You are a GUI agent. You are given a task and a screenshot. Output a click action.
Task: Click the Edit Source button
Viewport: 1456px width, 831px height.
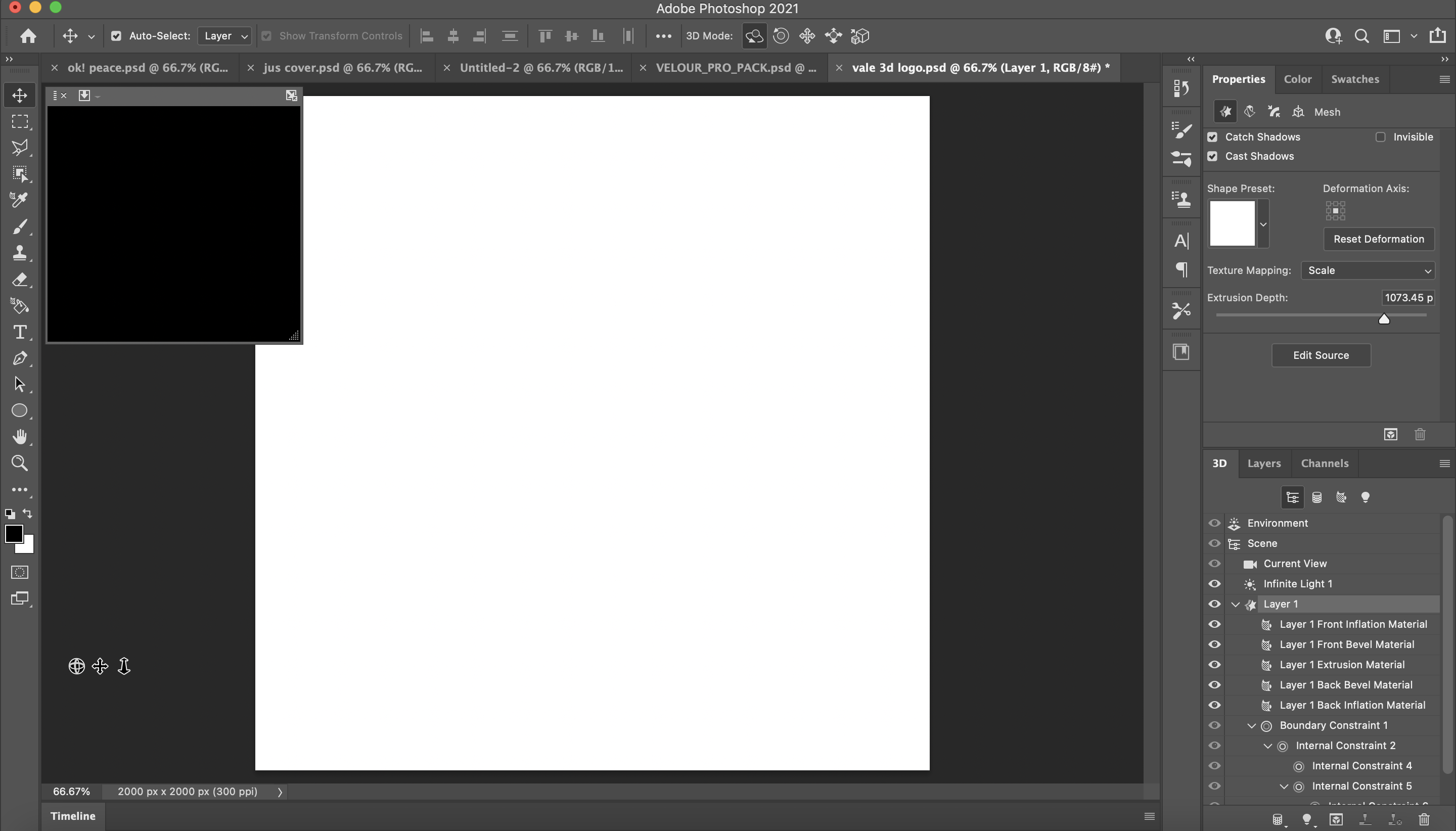coord(1320,355)
